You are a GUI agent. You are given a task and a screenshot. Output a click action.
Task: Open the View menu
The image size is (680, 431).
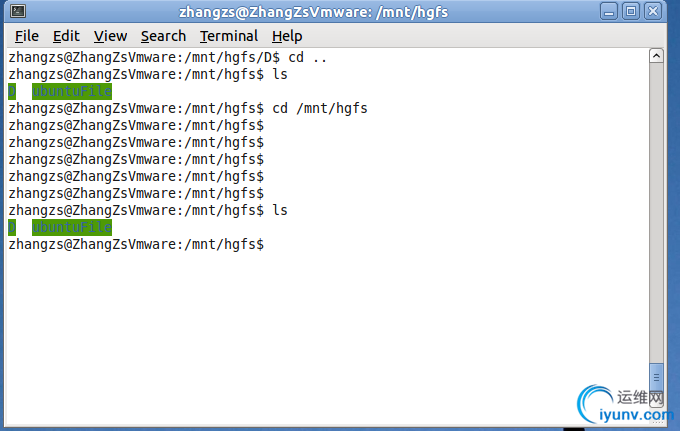coord(110,36)
